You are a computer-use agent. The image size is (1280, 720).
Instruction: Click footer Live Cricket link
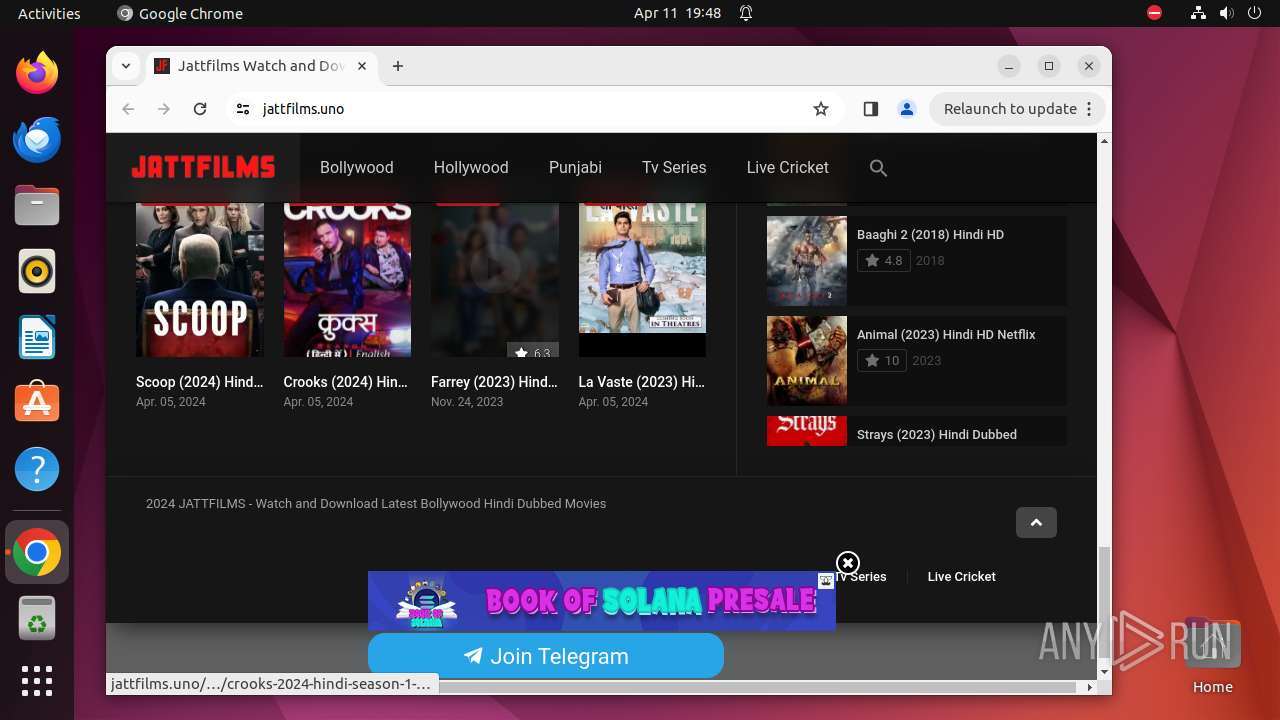(x=961, y=577)
